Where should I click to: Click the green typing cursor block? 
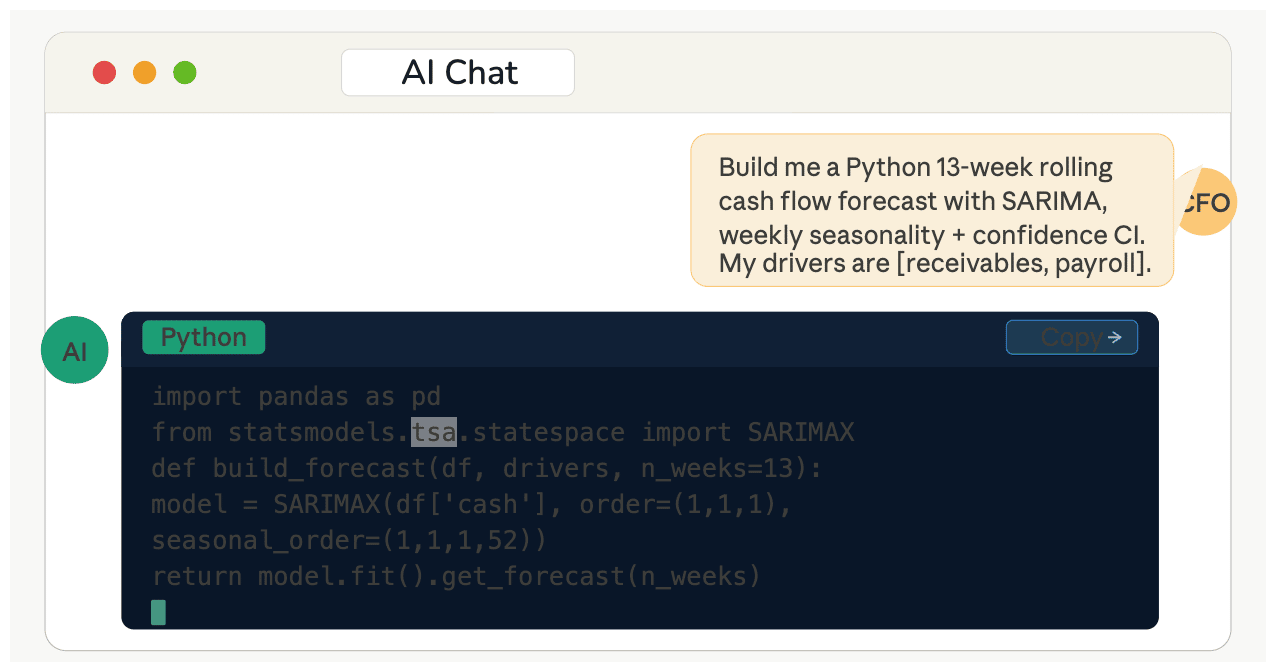(x=158, y=612)
